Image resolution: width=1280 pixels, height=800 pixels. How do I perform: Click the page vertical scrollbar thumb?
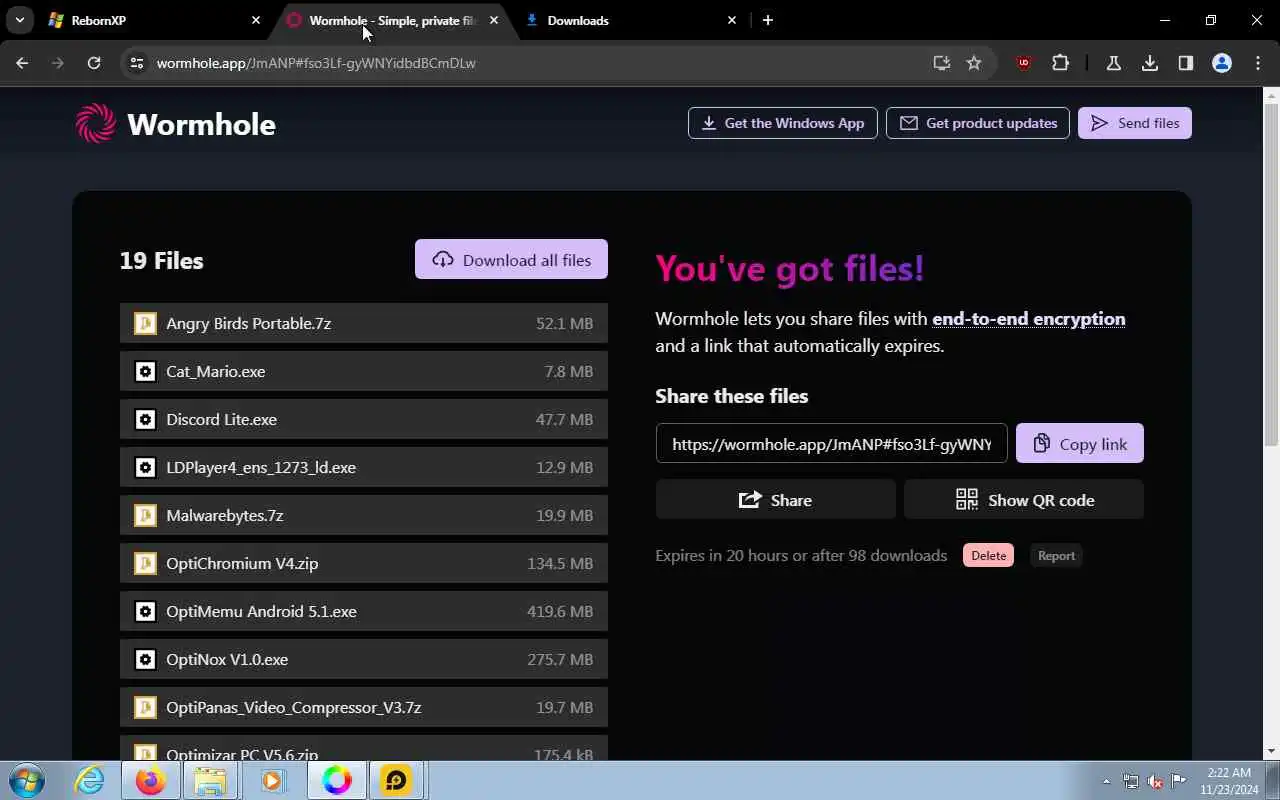tap(1271, 277)
